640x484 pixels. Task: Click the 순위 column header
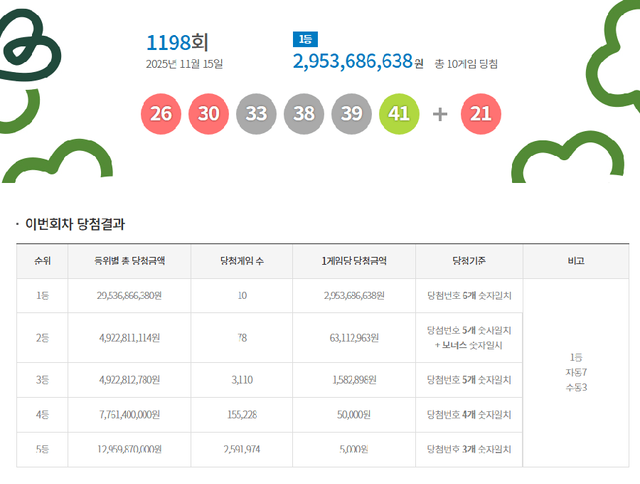pos(43,260)
